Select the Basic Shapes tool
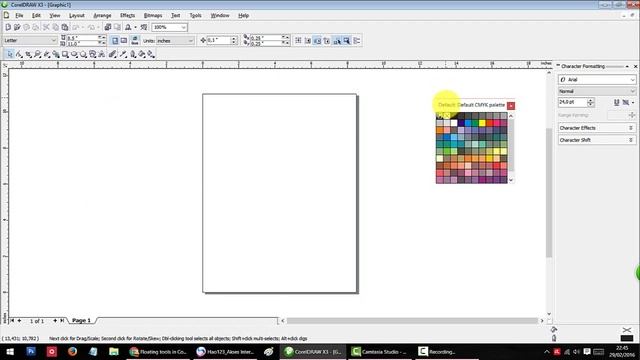This screenshot has height=360, width=640. [x=93, y=54]
